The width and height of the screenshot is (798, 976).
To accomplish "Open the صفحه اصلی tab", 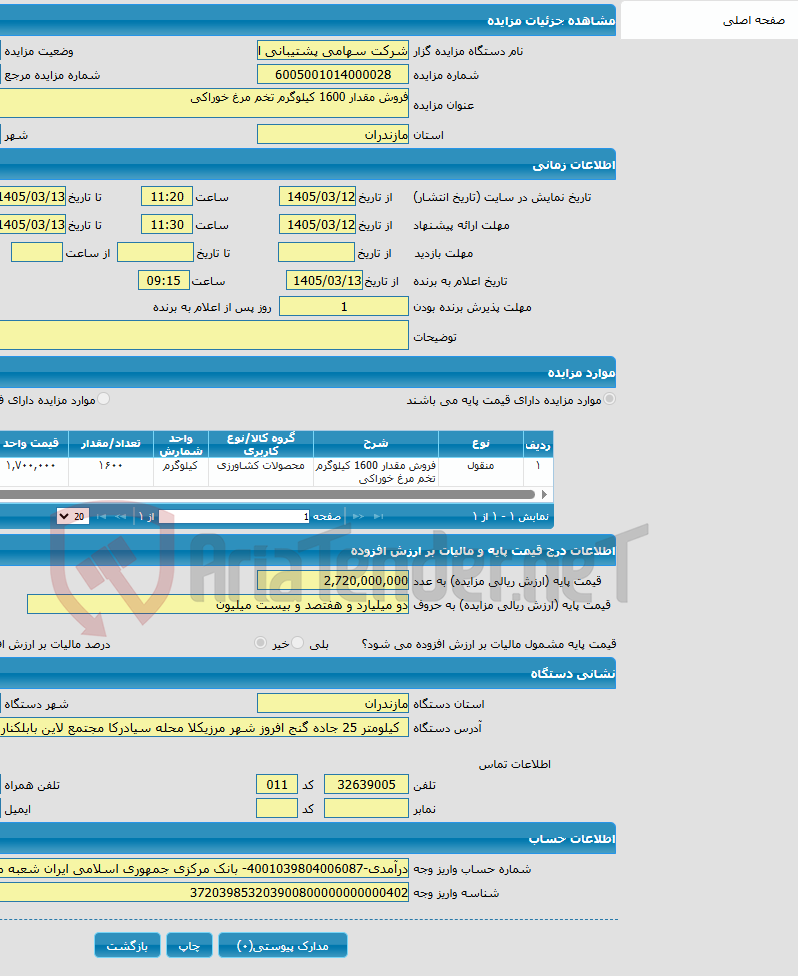I will pyautogui.click(x=753, y=21).
